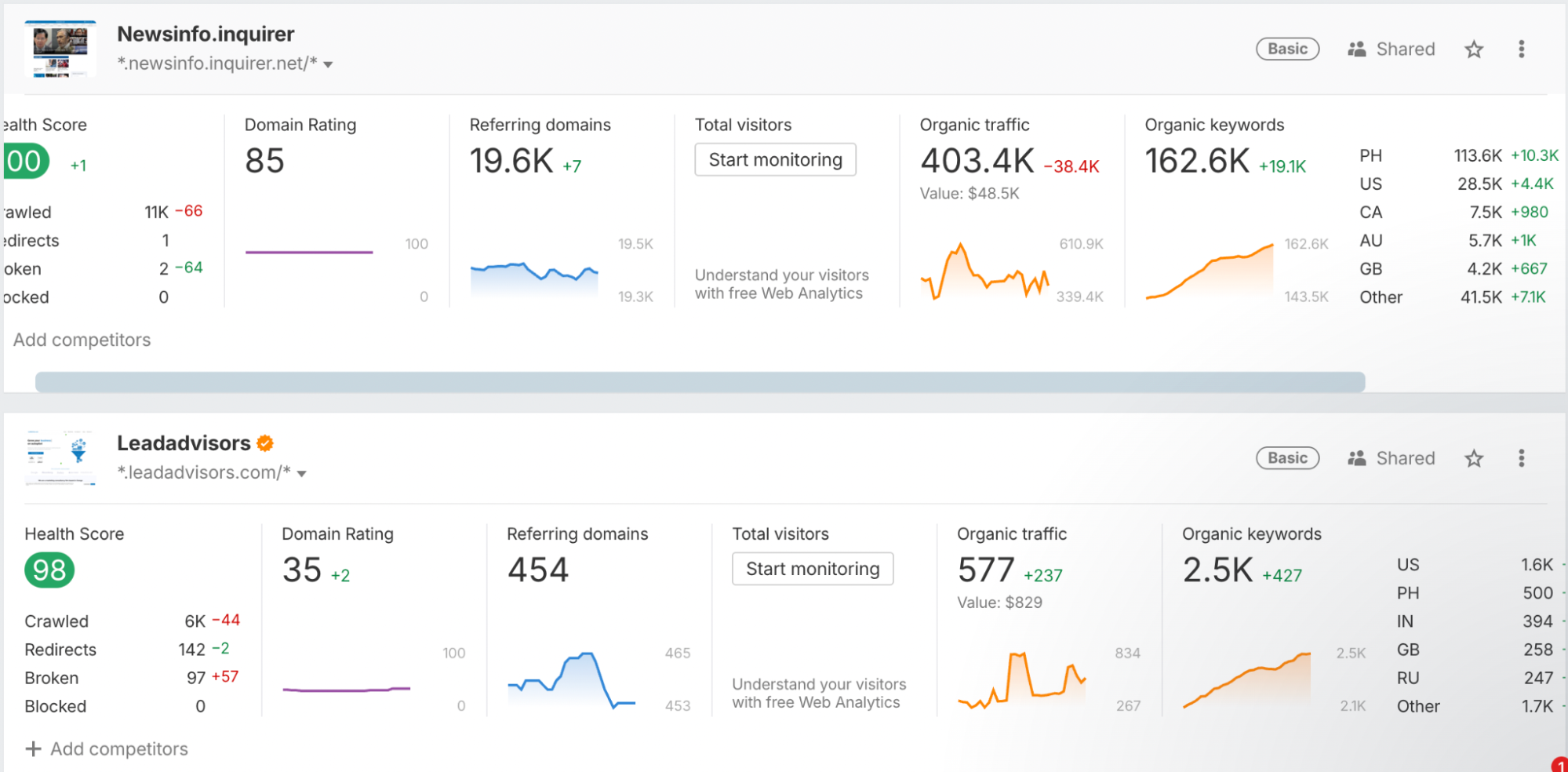Click Domain Rating 35 value

[302, 570]
